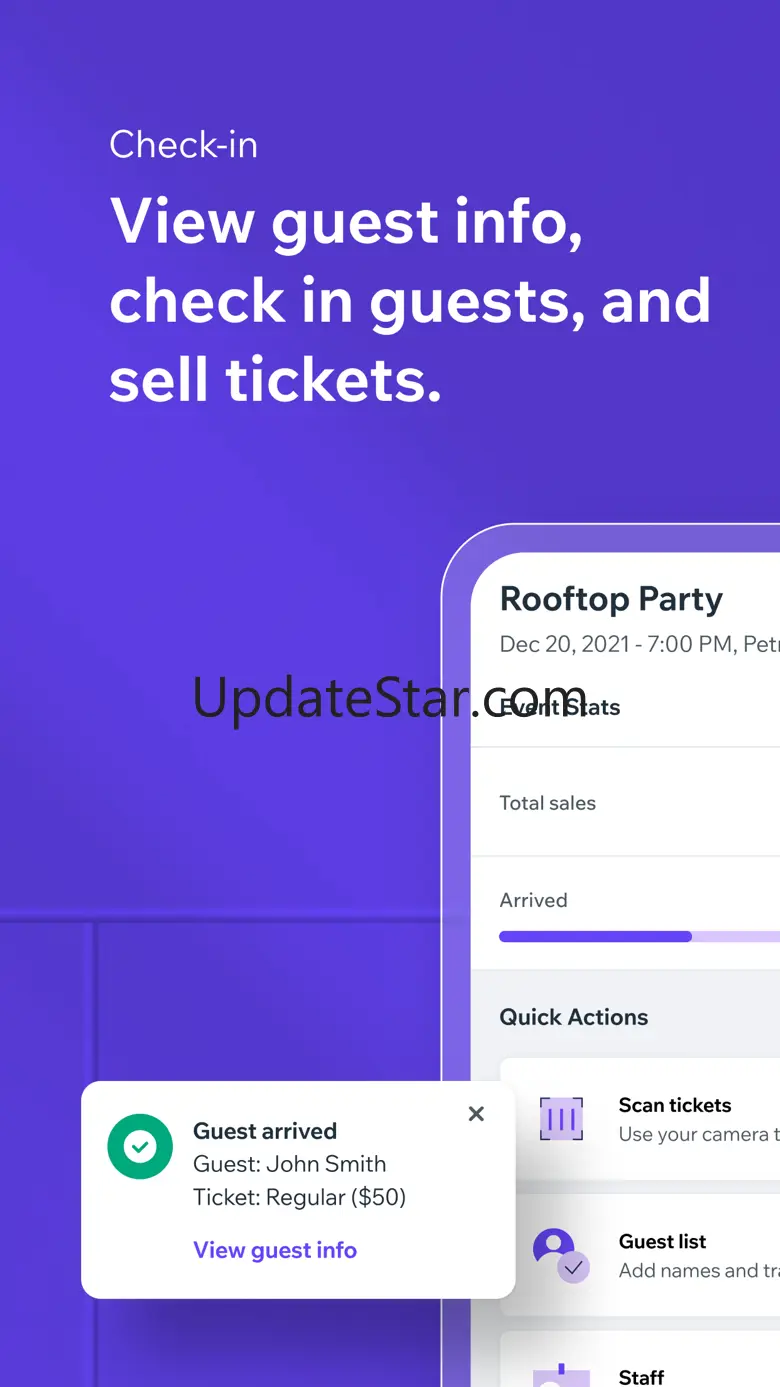Tap the Ticket: Regular ($50) line
This screenshot has height=1387, width=780.
(x=300, y=1197)
